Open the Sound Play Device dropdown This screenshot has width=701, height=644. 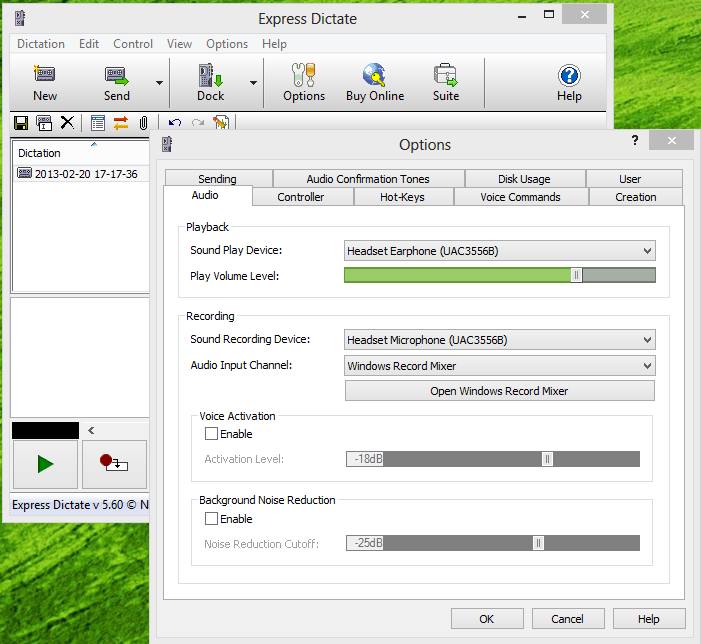click(x=500, y=251)
